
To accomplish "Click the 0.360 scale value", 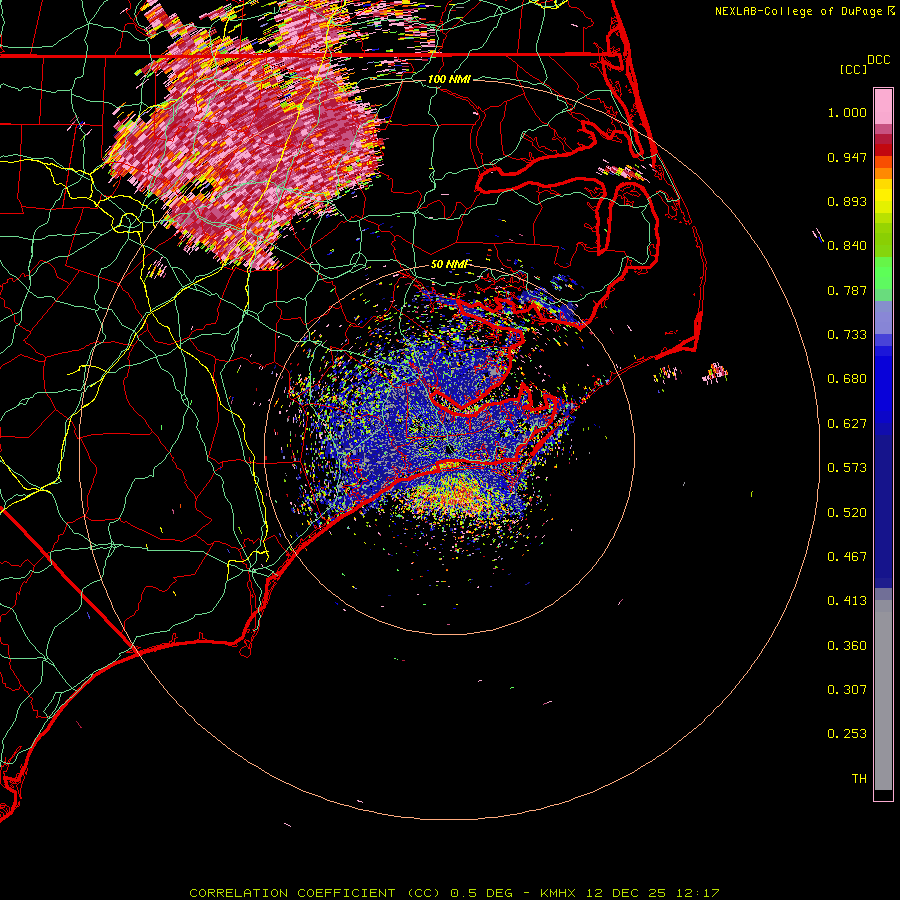I will tap(847, 646).
